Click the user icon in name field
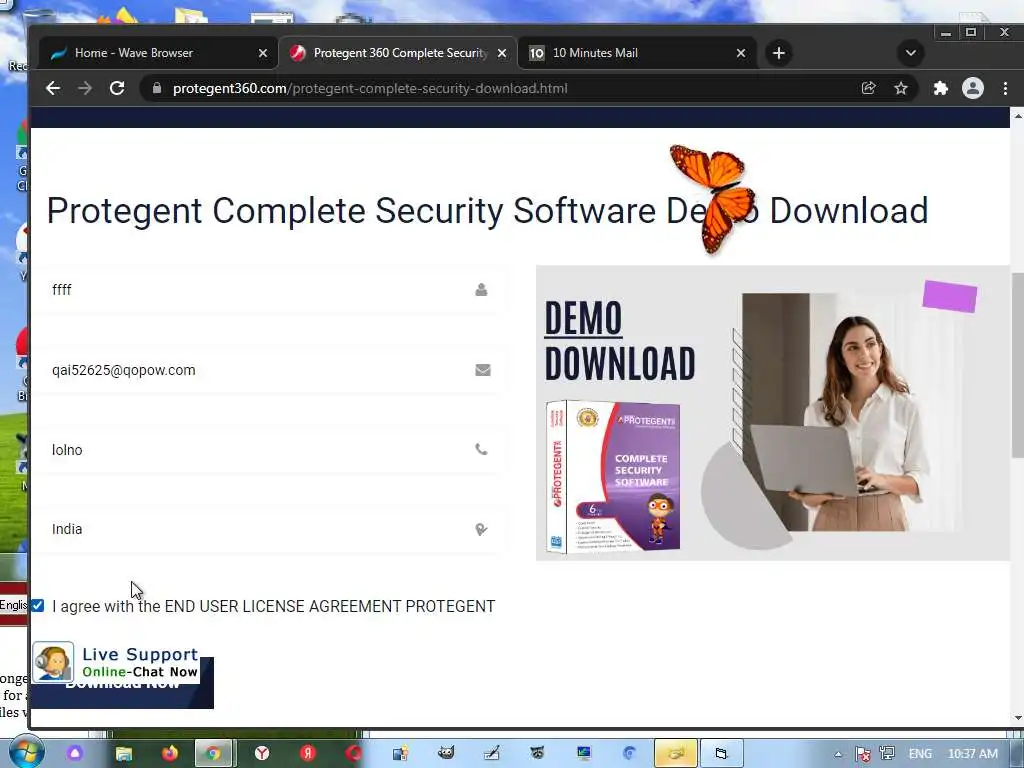 point(481,289)
